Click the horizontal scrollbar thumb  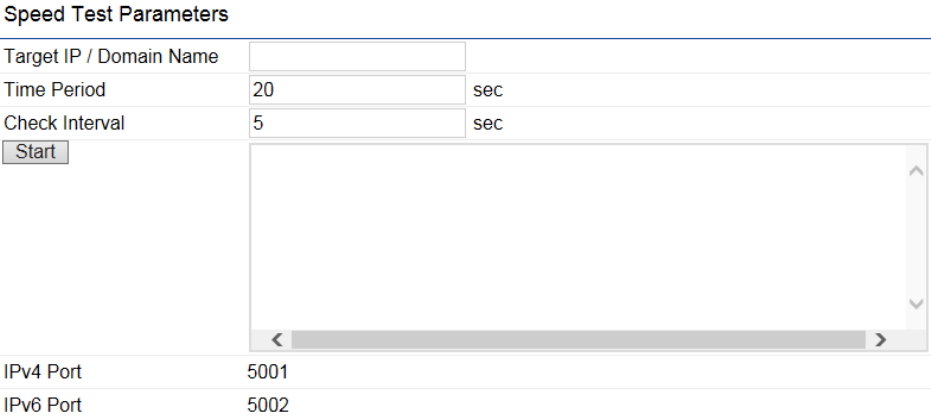click(x=578, y=340)
